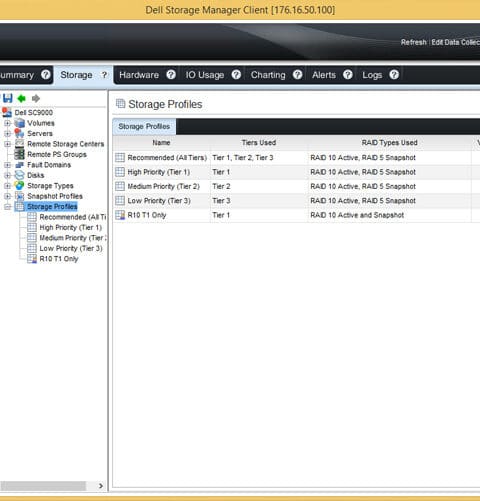Select Medium Priority tree item
The width and height of the screenshot is (480, 501).
73,238
